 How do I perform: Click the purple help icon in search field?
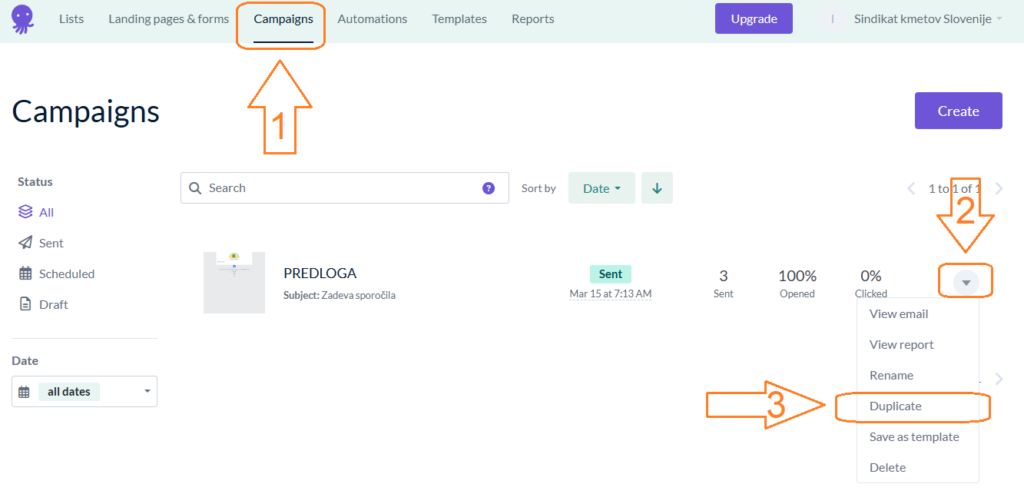(x=488, y=188)
